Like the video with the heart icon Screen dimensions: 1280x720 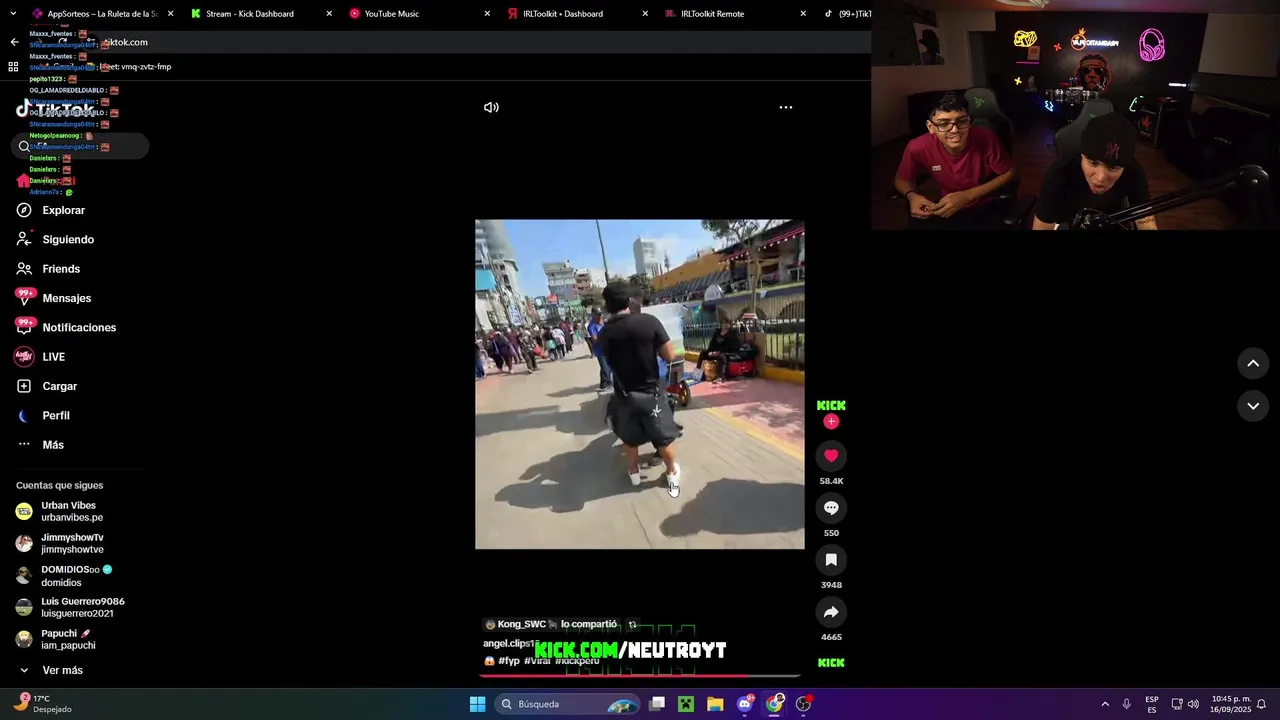point(831,456)
